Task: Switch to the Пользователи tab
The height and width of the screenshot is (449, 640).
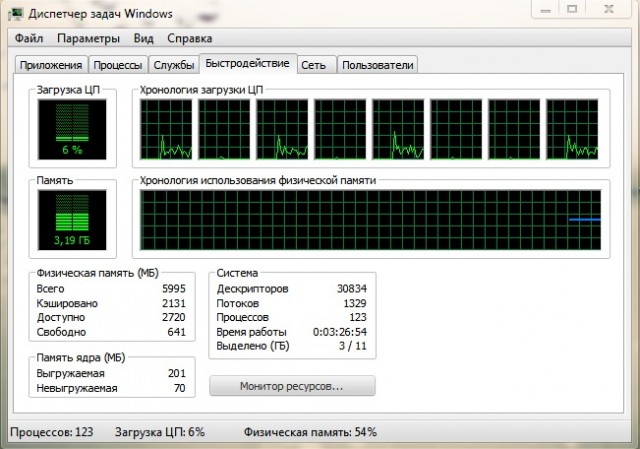Action: tap(378, 65)
